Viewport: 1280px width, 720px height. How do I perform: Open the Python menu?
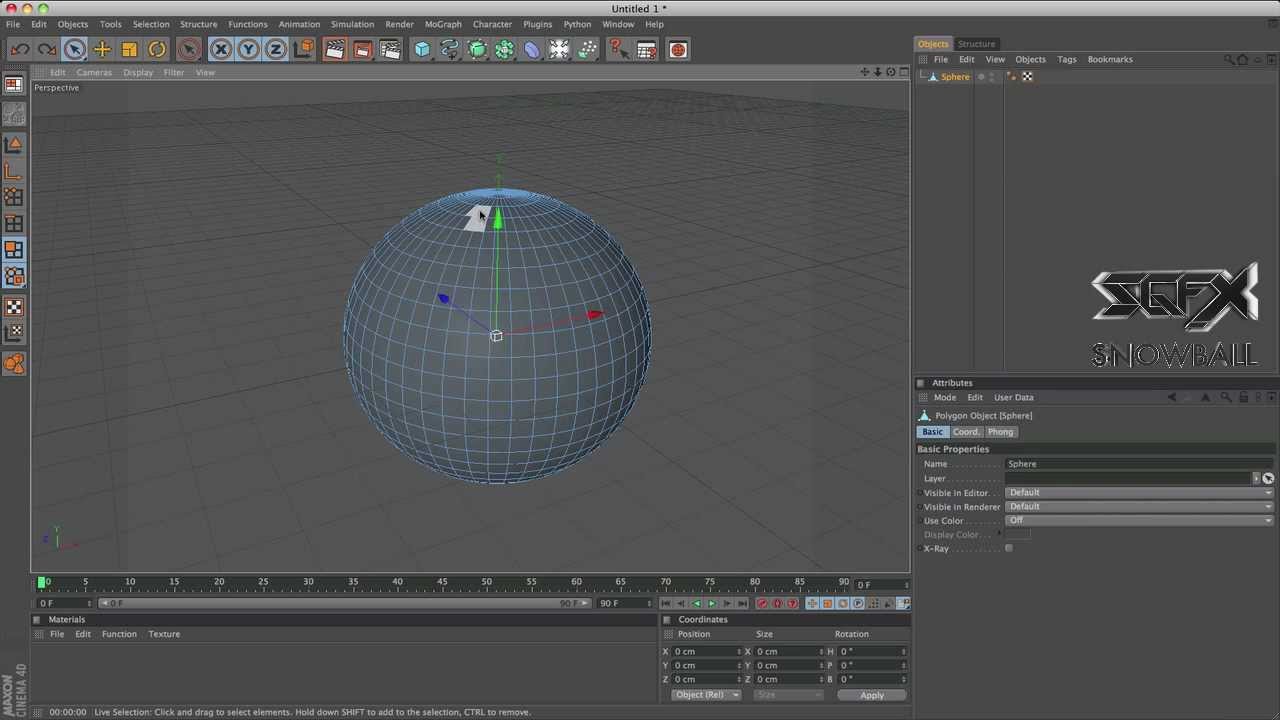[577, 24]
